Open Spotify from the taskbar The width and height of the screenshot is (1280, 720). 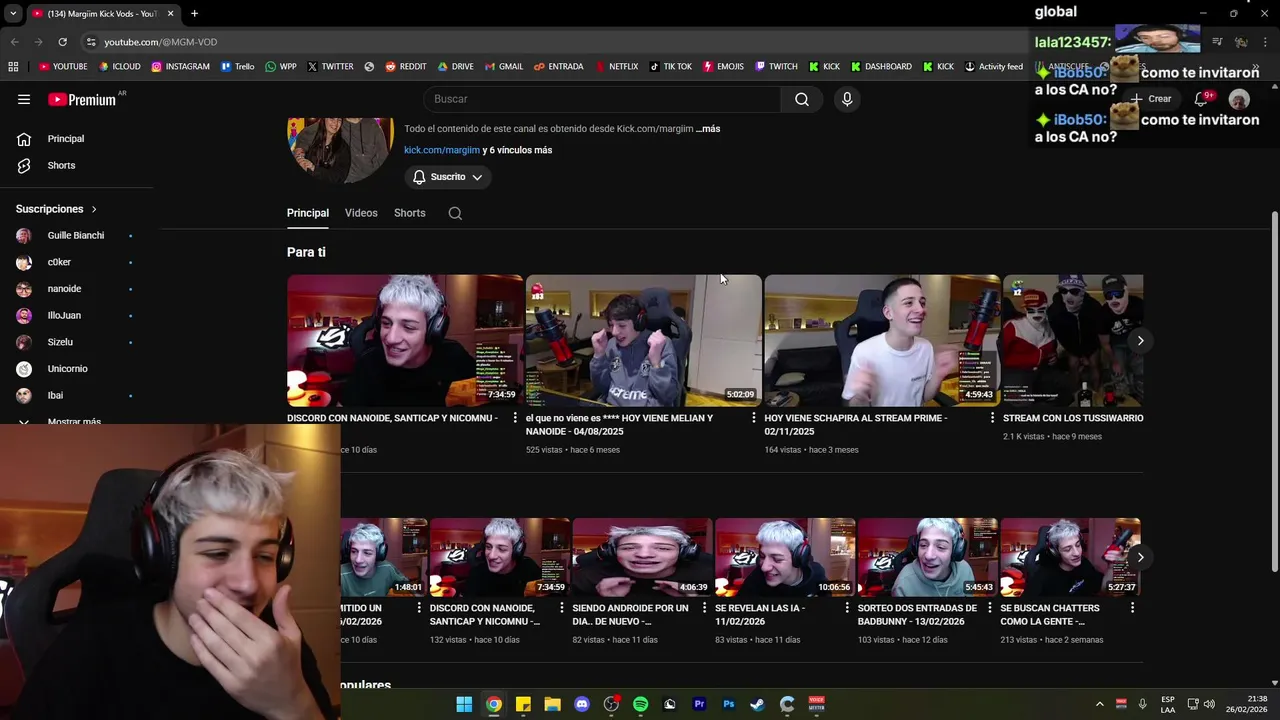pyautogui.click(x=640, y=704)
